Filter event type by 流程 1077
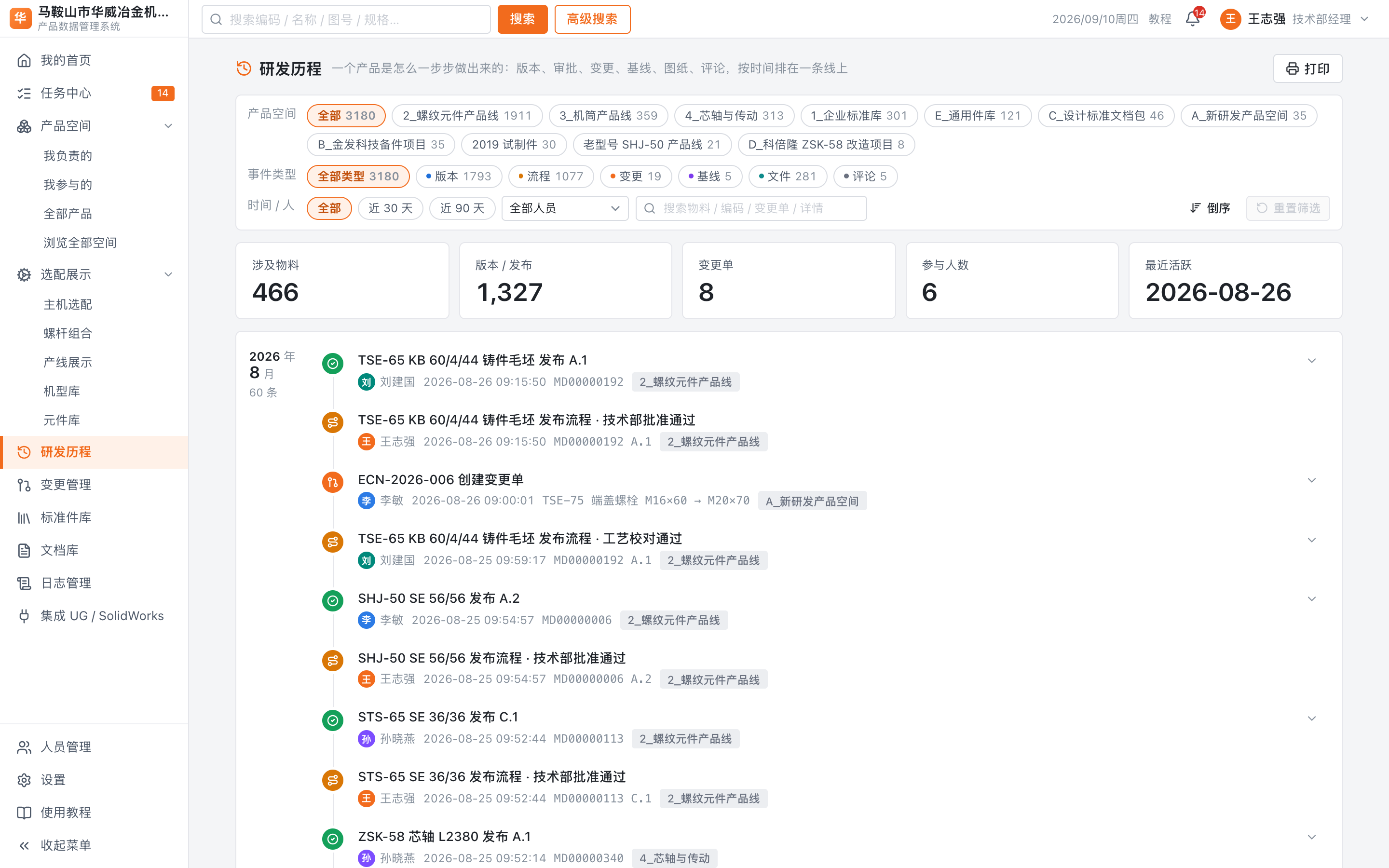Viewport: 1389px width, 868px height. [551, 176]
